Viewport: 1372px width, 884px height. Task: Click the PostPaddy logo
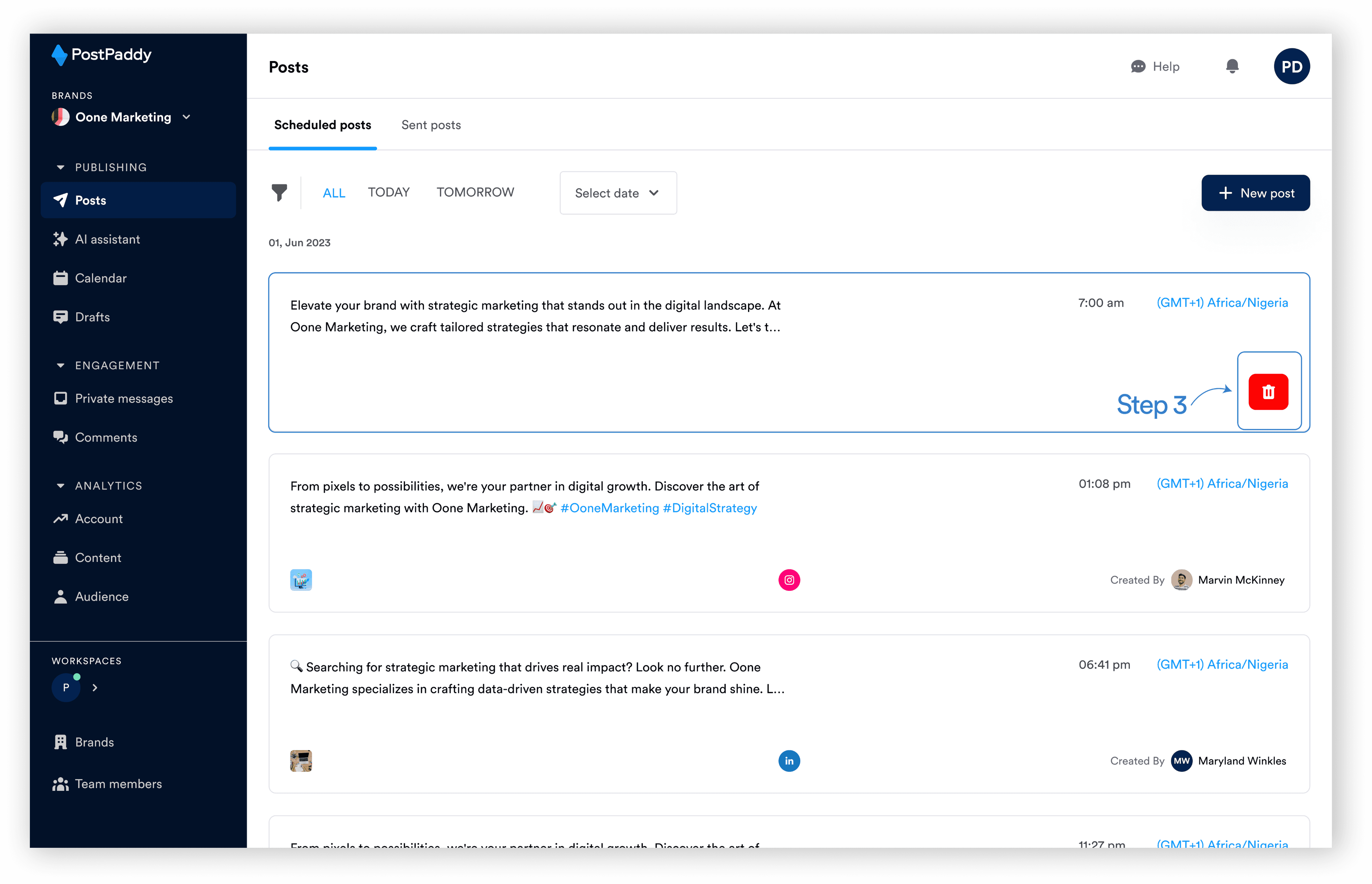(101, 55)
